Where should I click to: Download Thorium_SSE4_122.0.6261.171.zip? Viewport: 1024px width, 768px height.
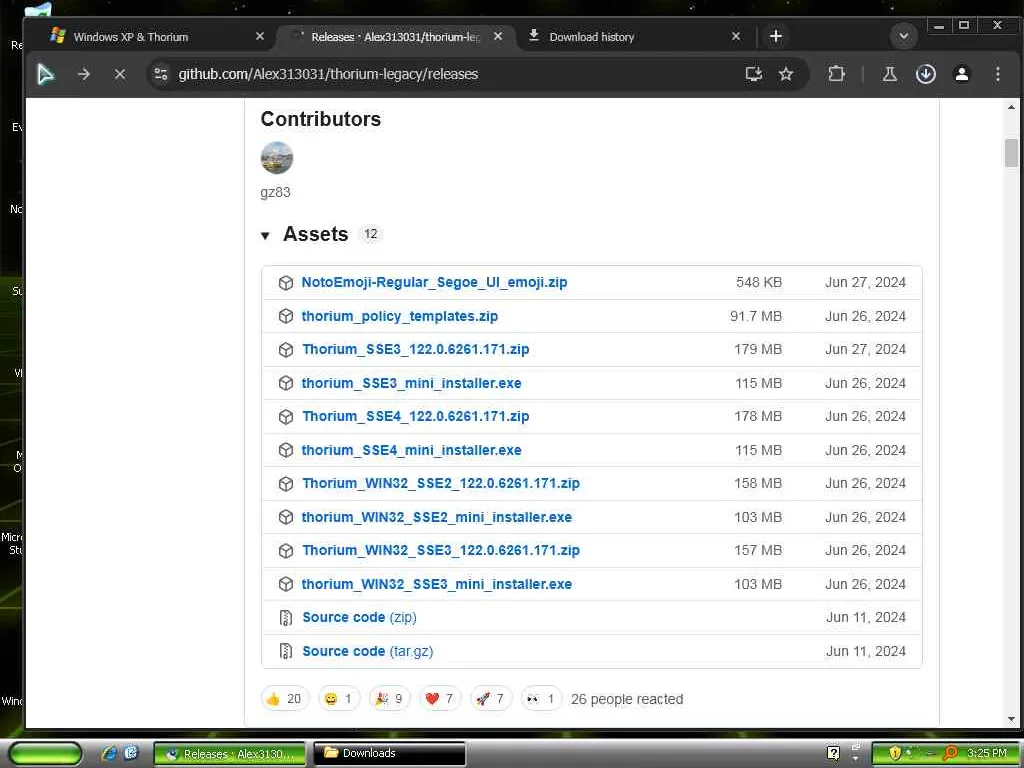[x=415, y=417]
